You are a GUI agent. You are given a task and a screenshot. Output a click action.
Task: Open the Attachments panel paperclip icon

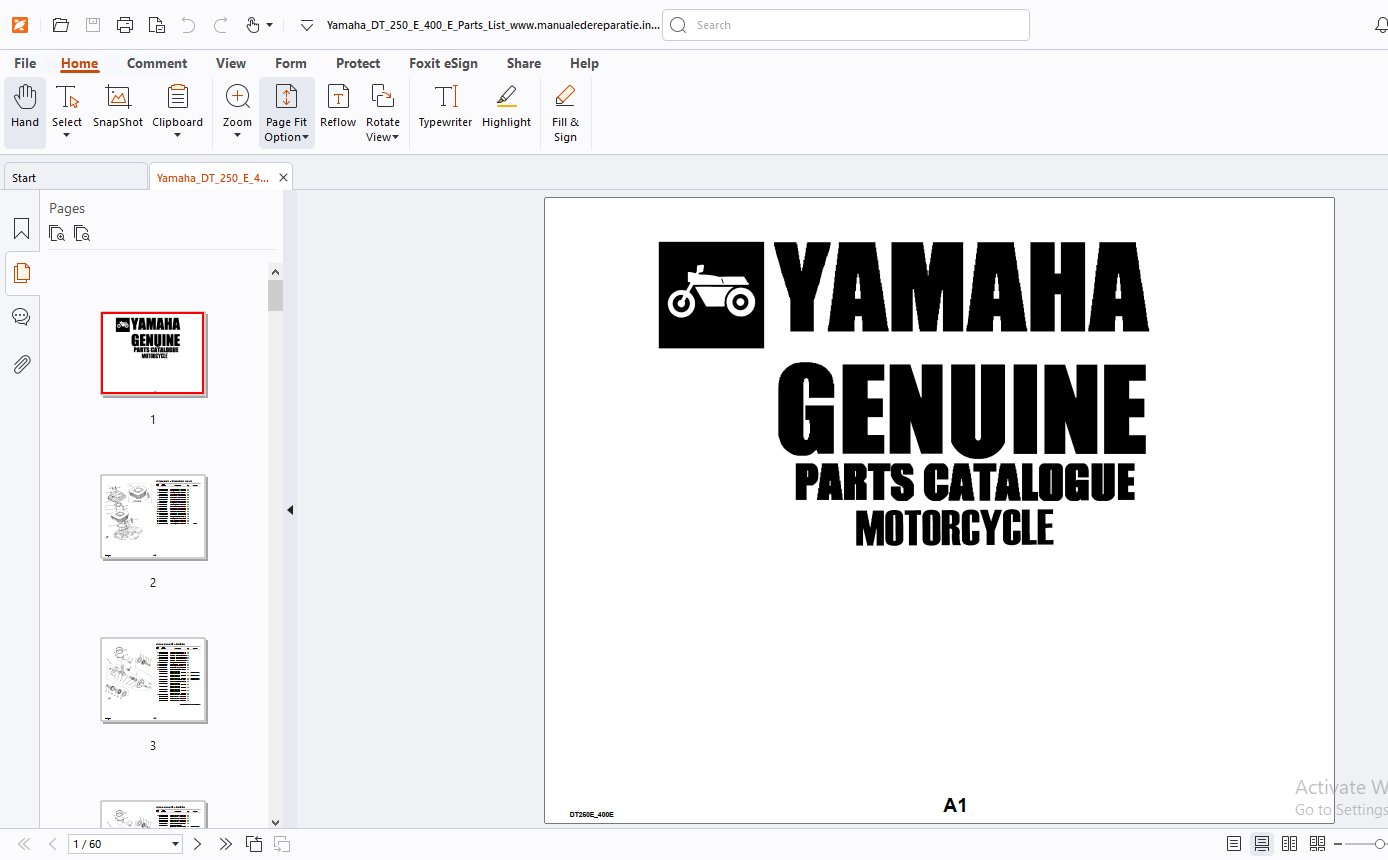click(x=21, y=364)
